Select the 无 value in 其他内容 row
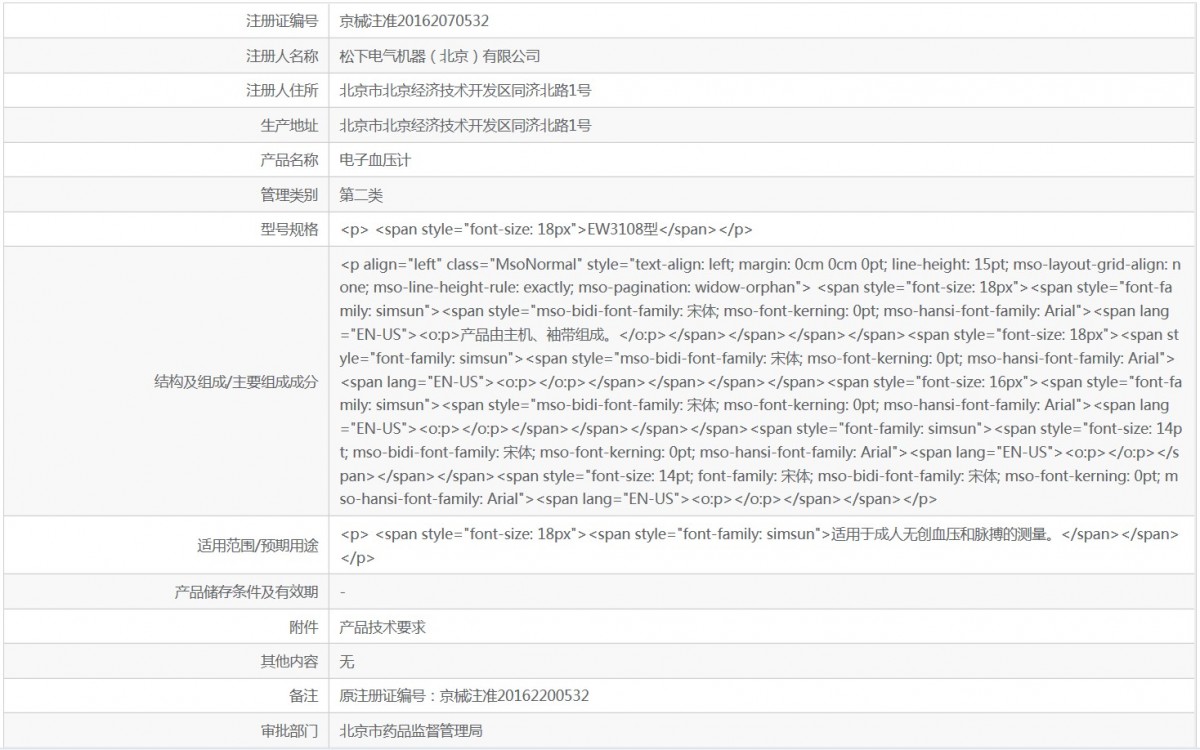1200x750 pixels. (347, 661)
